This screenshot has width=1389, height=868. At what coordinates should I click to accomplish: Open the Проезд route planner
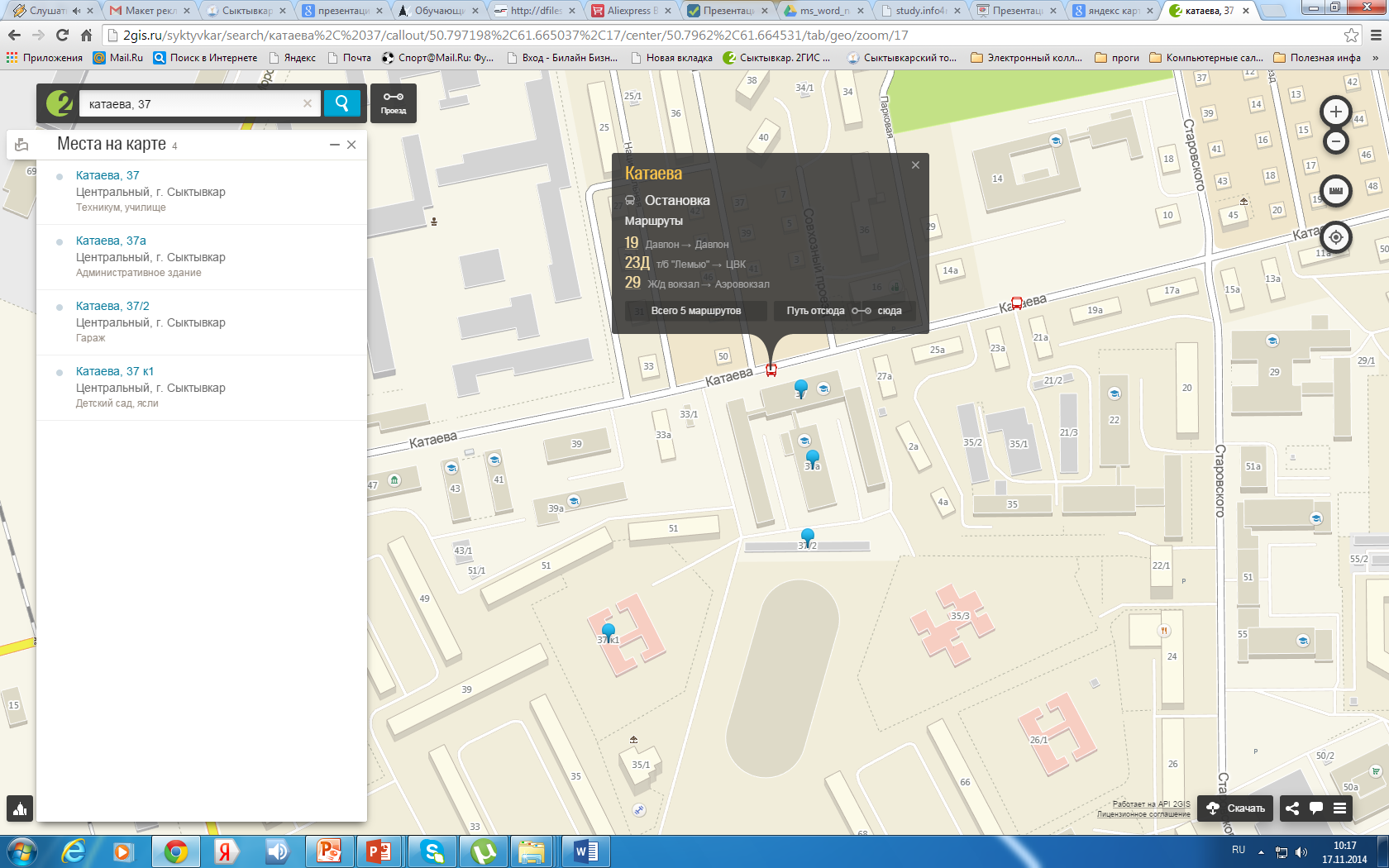(x=394, y=103)
